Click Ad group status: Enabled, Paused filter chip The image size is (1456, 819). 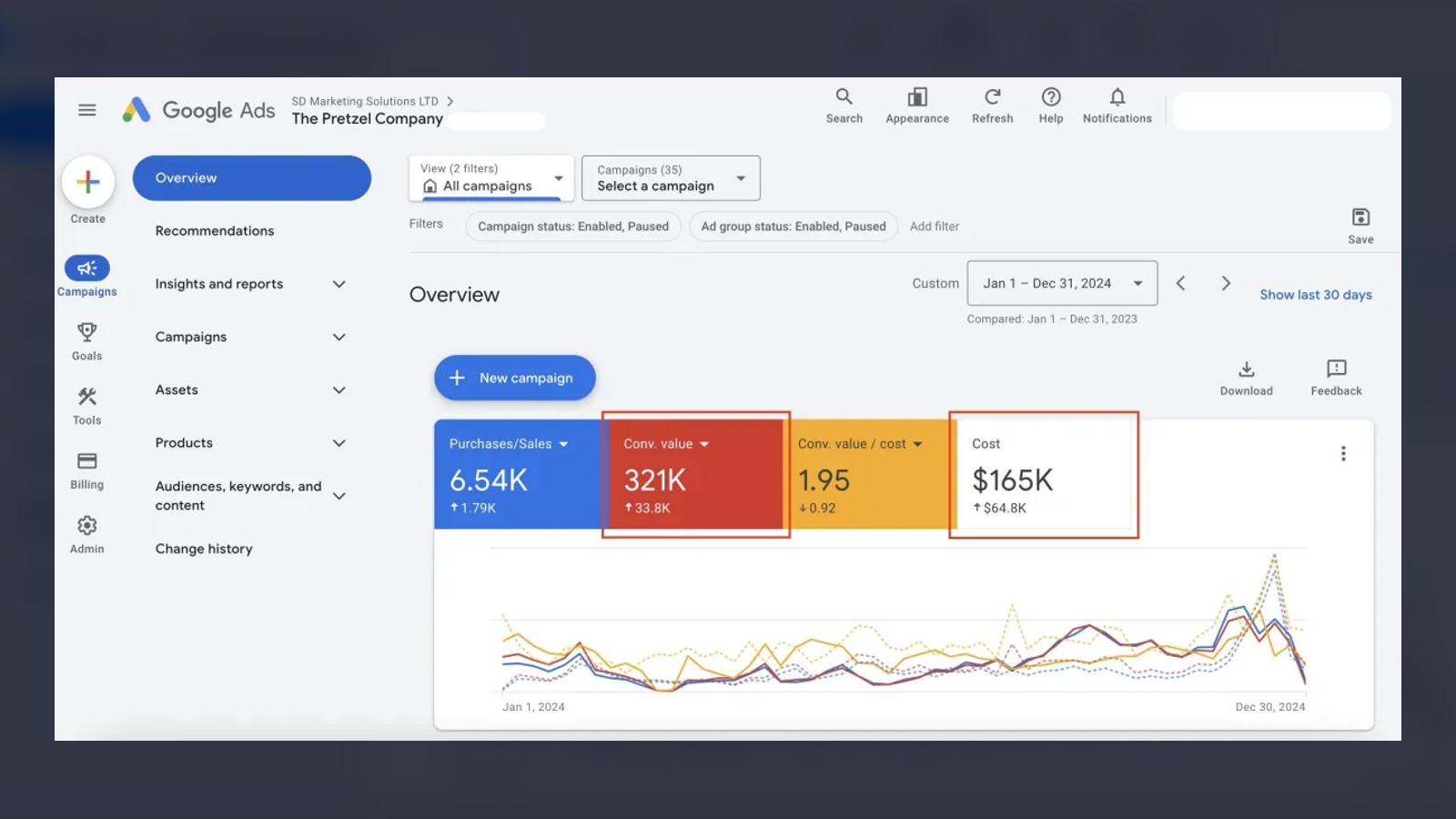[x=794, y=227]
